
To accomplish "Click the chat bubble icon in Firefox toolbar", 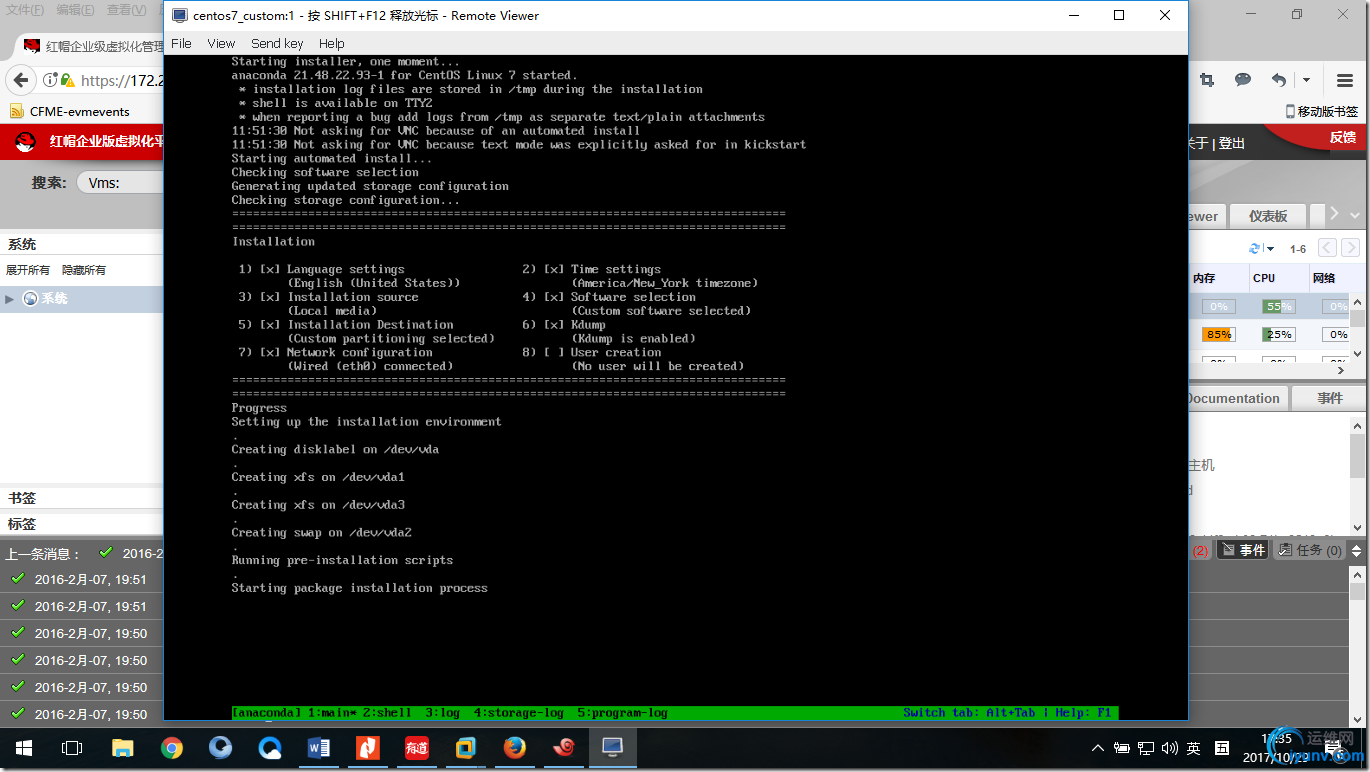I will pos(1243,80).
